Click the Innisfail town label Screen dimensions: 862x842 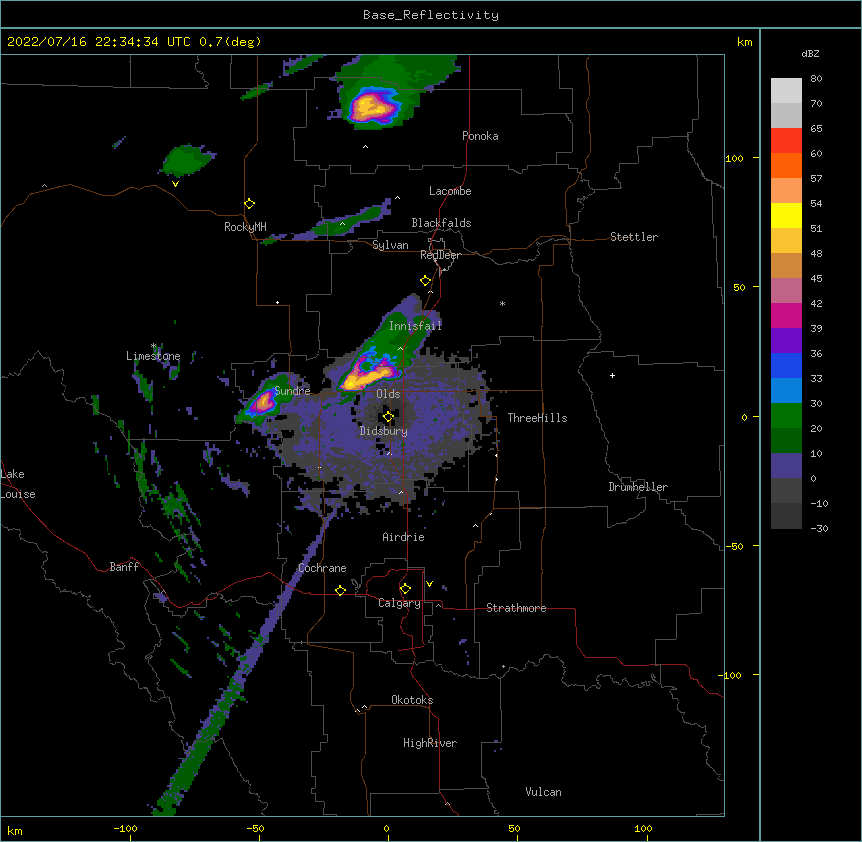(x=415, y=326)
